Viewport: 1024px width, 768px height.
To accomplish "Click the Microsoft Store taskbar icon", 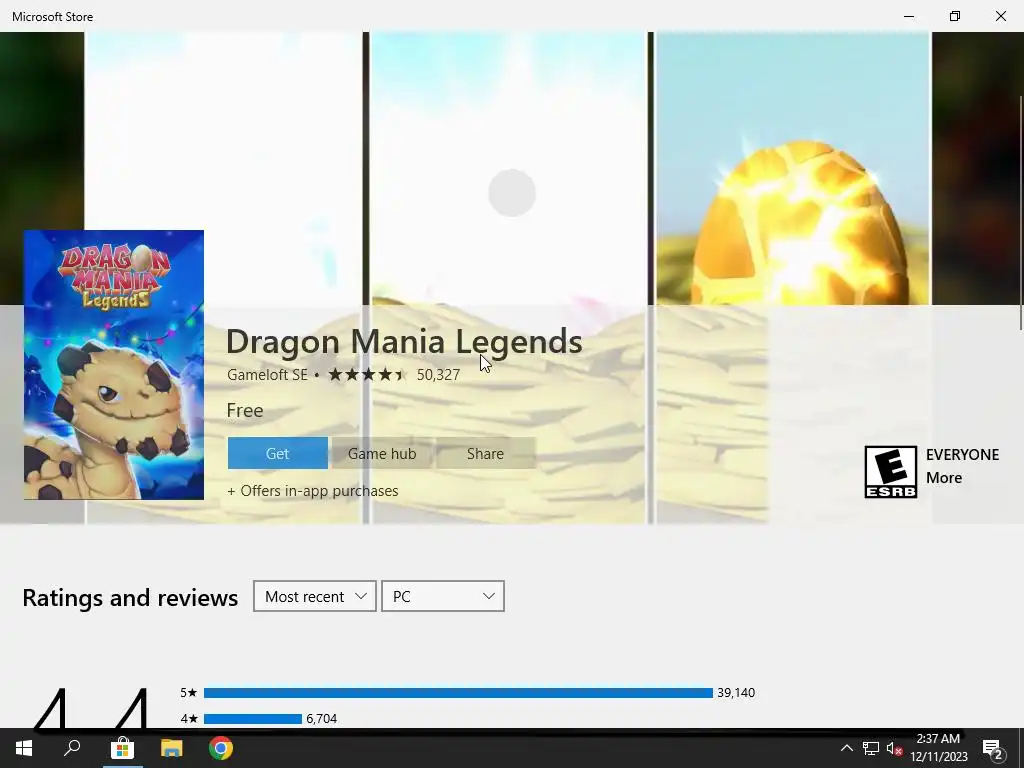I will [122, 748].
